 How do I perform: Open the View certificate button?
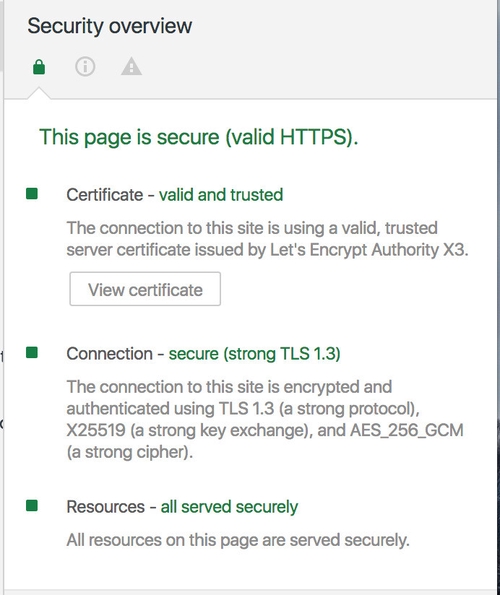(145, 289)
